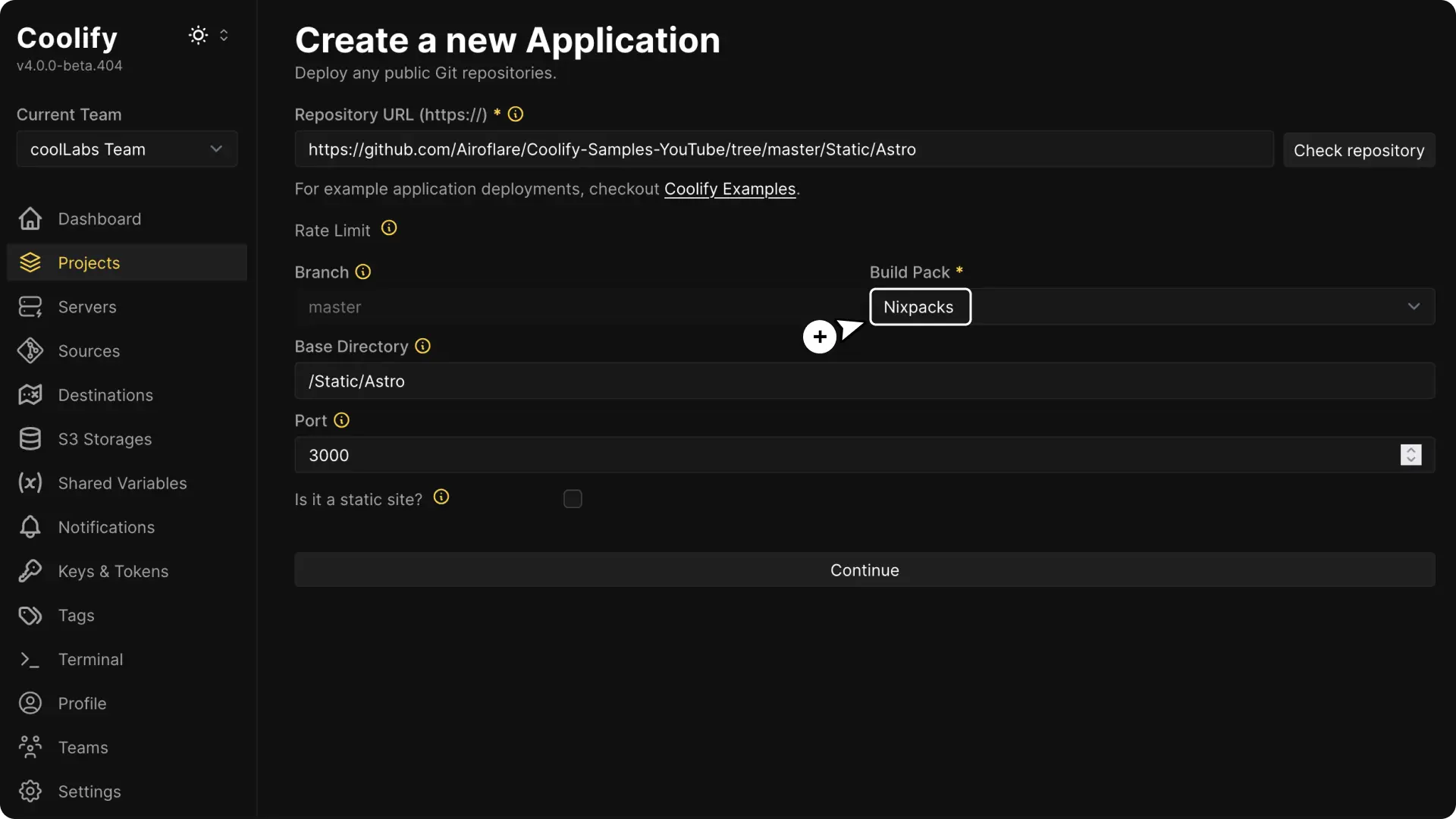Open Servers from the sidebar icon
This screenshot has height=819, width=1456.
(x=30, y=306)
